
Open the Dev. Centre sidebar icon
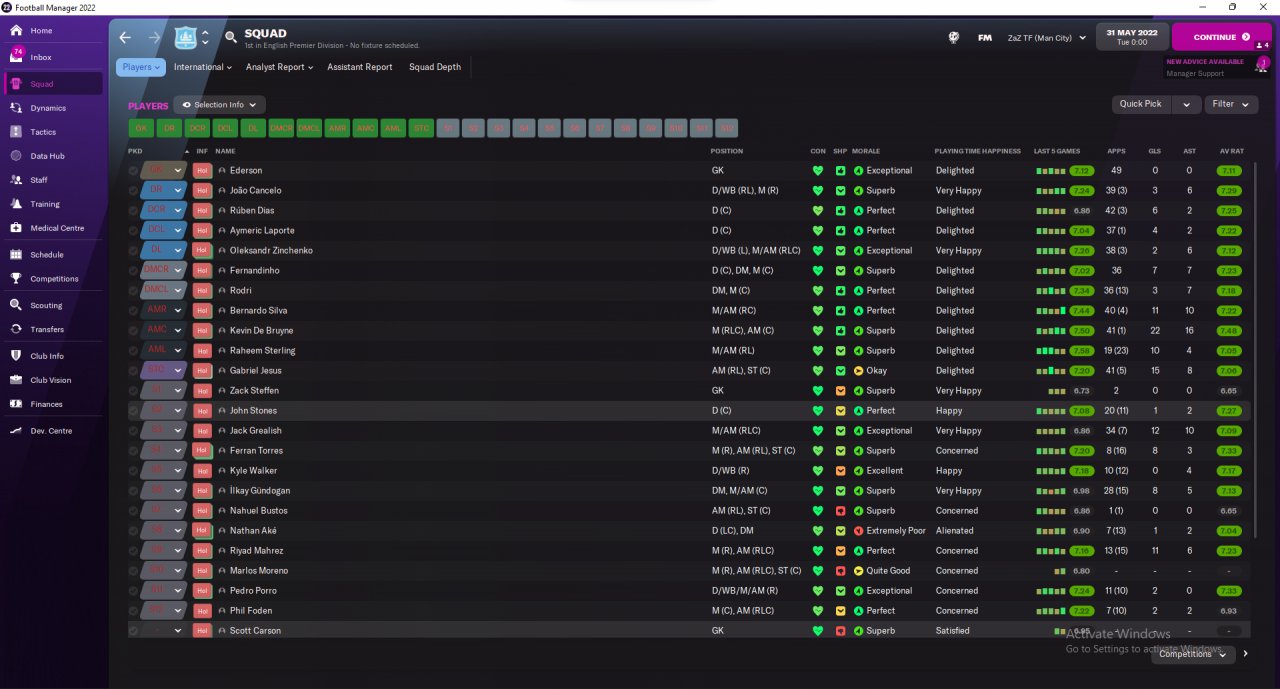[x=16, y=431]
